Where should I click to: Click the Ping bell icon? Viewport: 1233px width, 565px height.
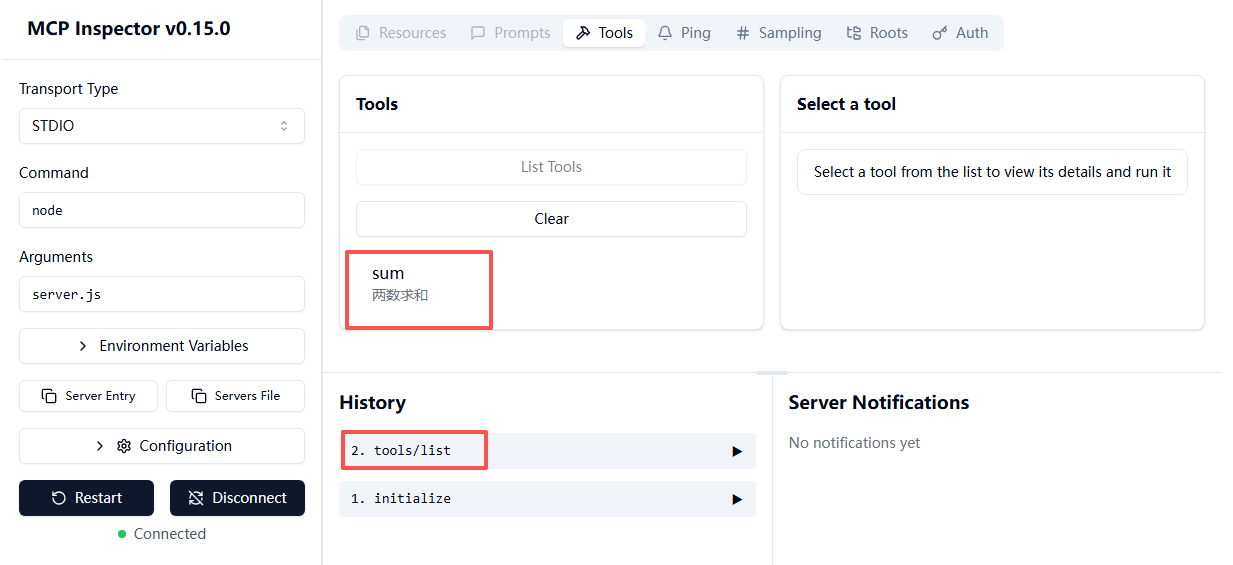coord(665,33)
